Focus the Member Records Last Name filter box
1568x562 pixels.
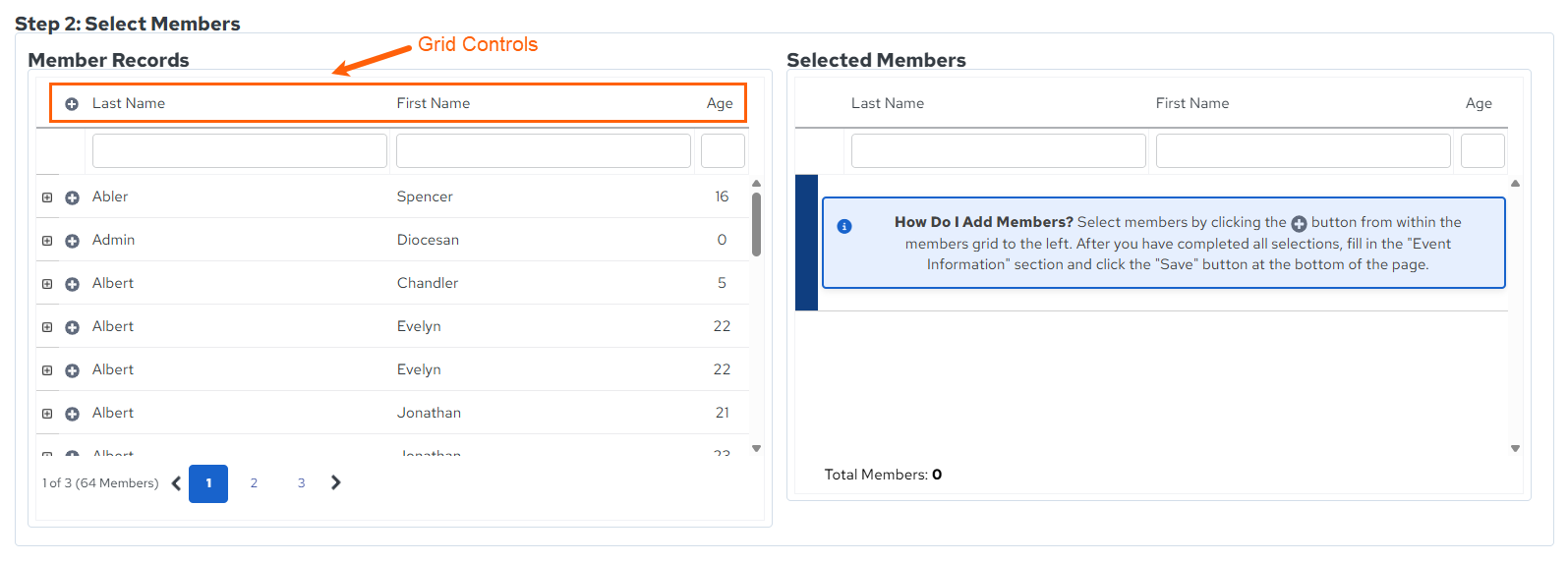tap(240, 151)
